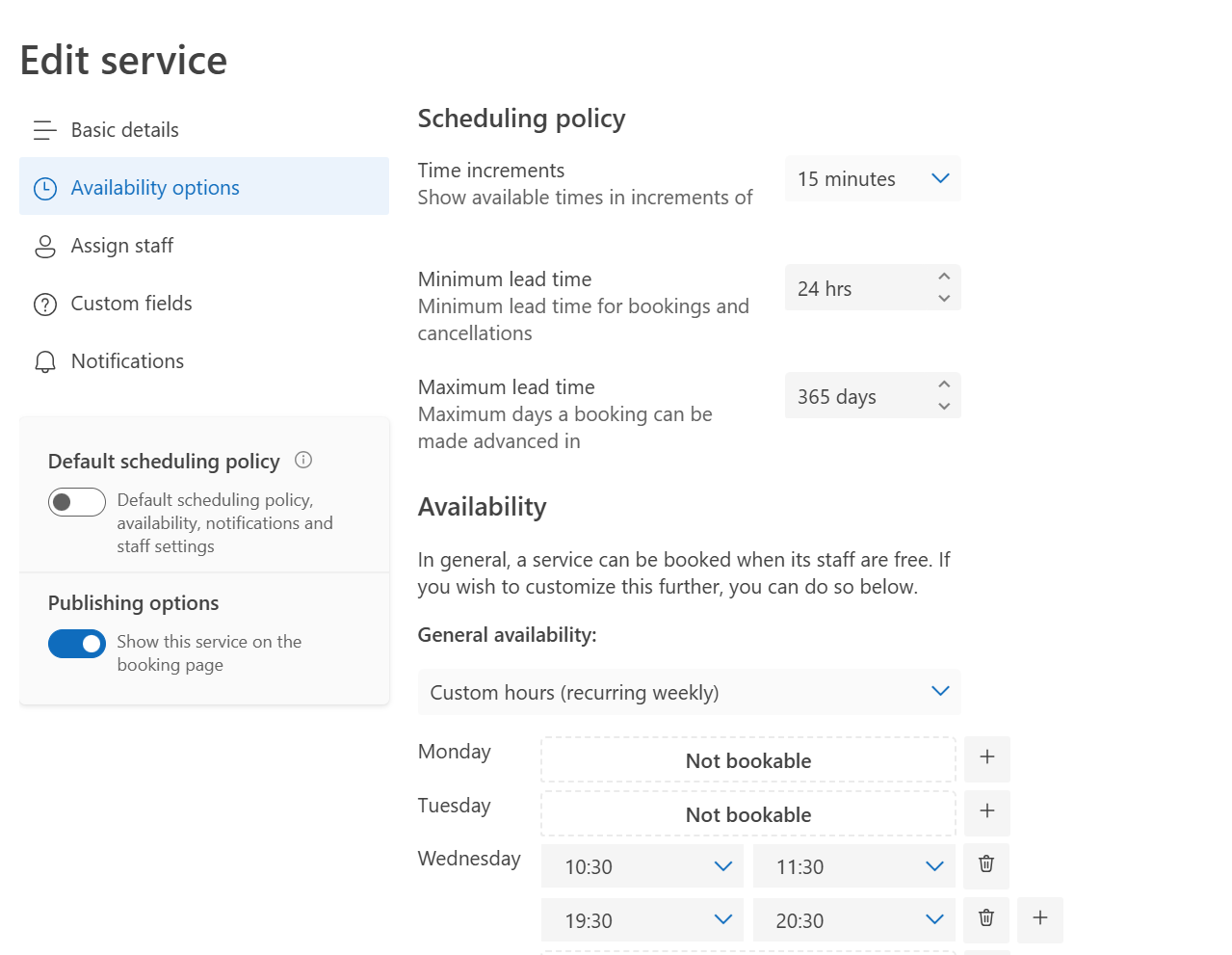Delete Wednesday 19:30–20:30 time slot
Image resolution: width=1232 pixels, height=955 pixels.
point(986,918)
